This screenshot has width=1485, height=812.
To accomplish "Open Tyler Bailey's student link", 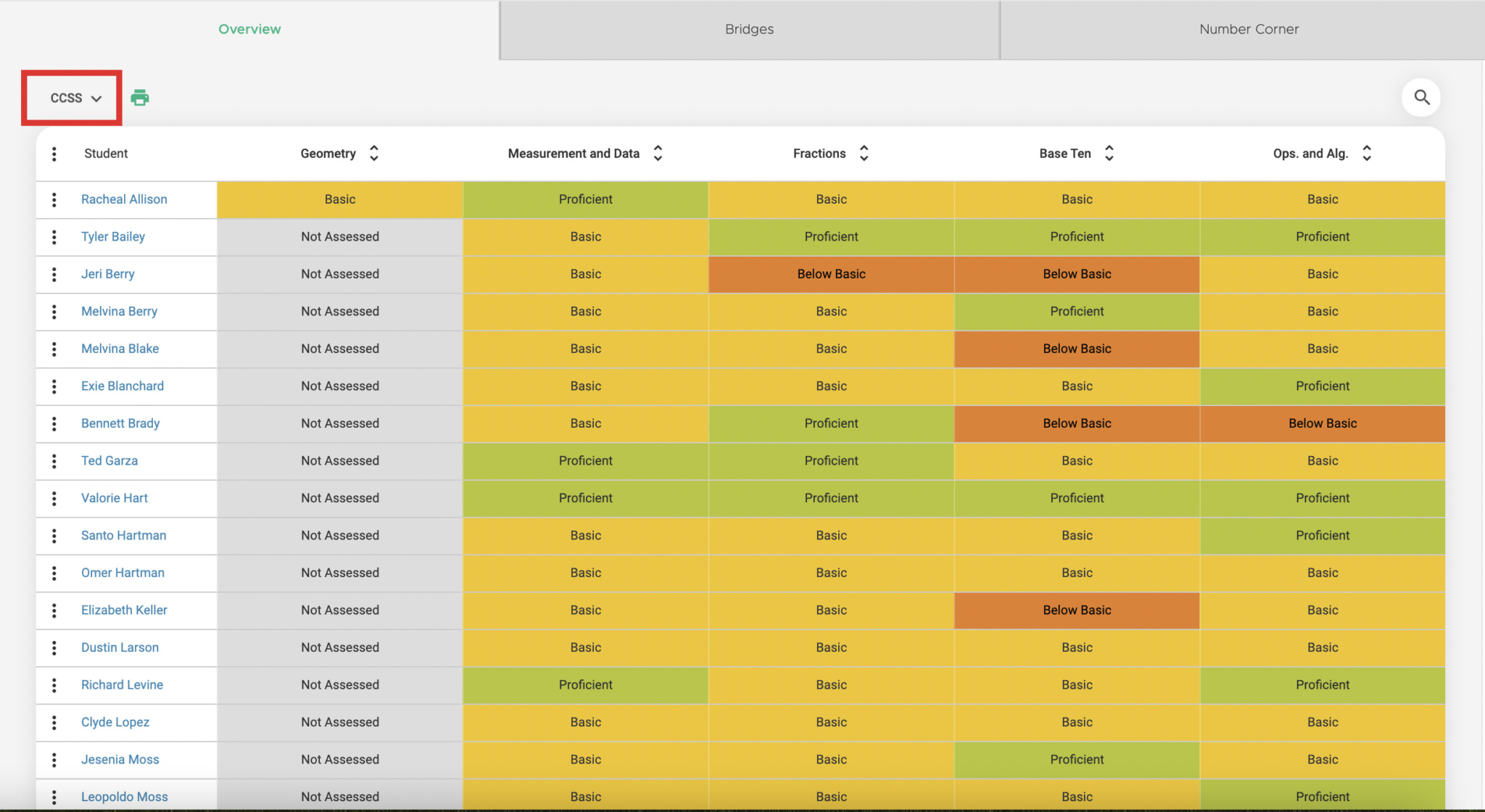I will pyautogui.click(x=113, y=237).
